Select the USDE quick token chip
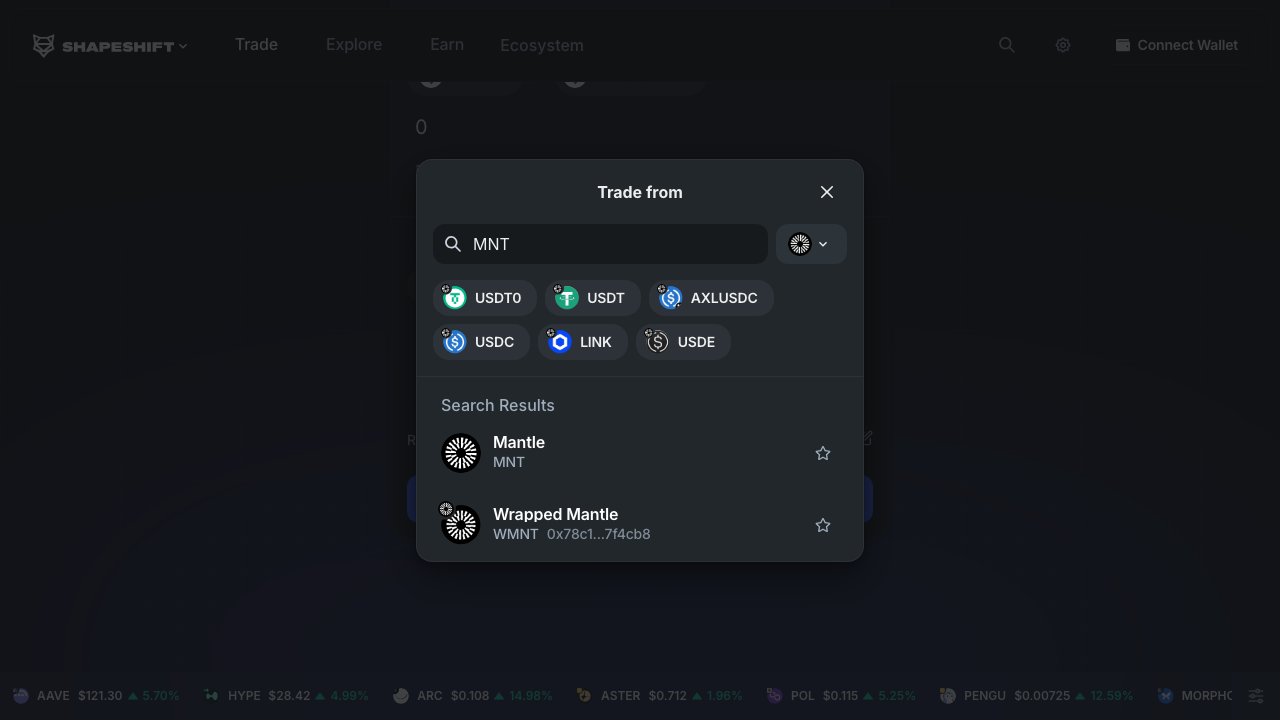This screenshot has width=1280, height=720. click(683, 342)
